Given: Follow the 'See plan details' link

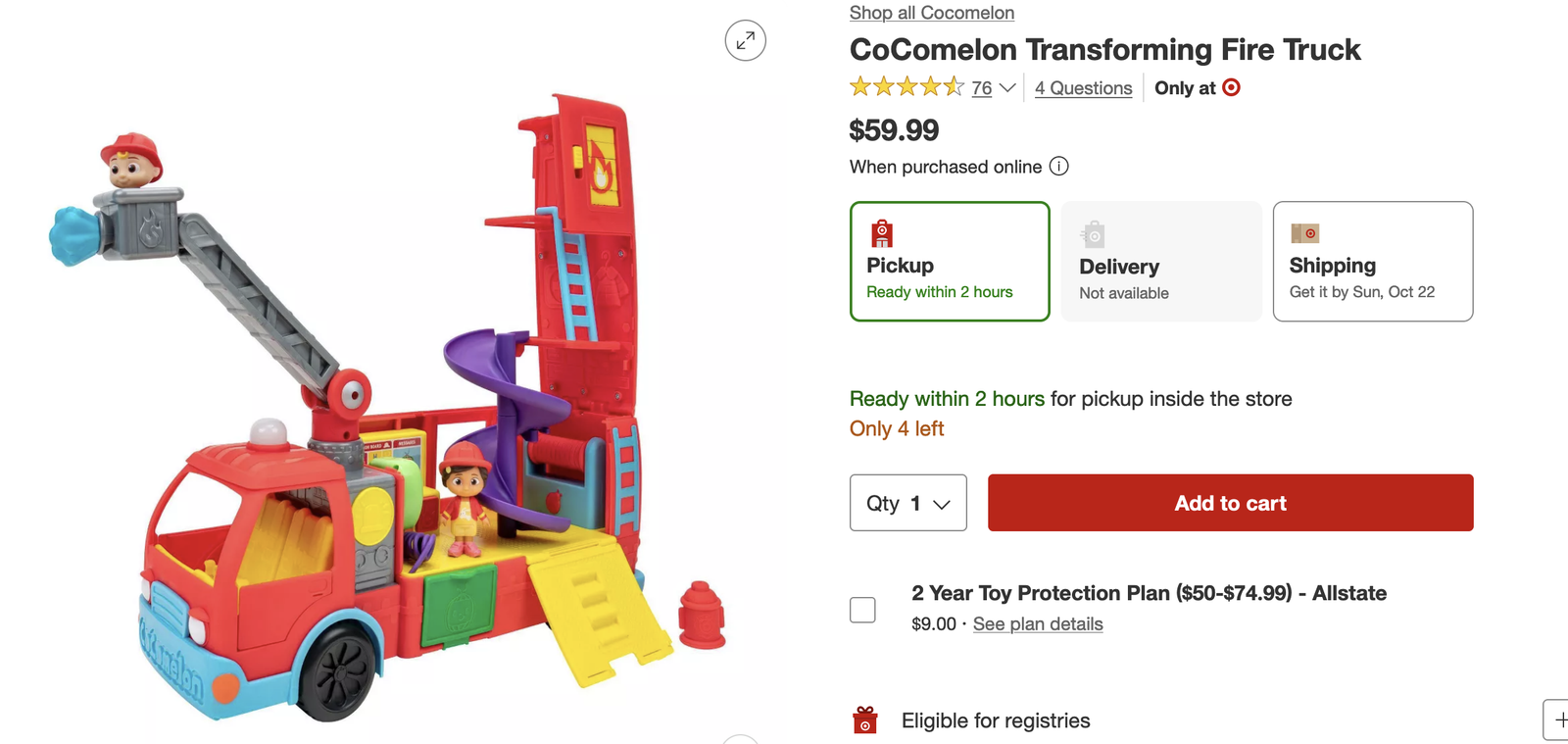Looking at the screenshot, I should (x=1038, y=624).
